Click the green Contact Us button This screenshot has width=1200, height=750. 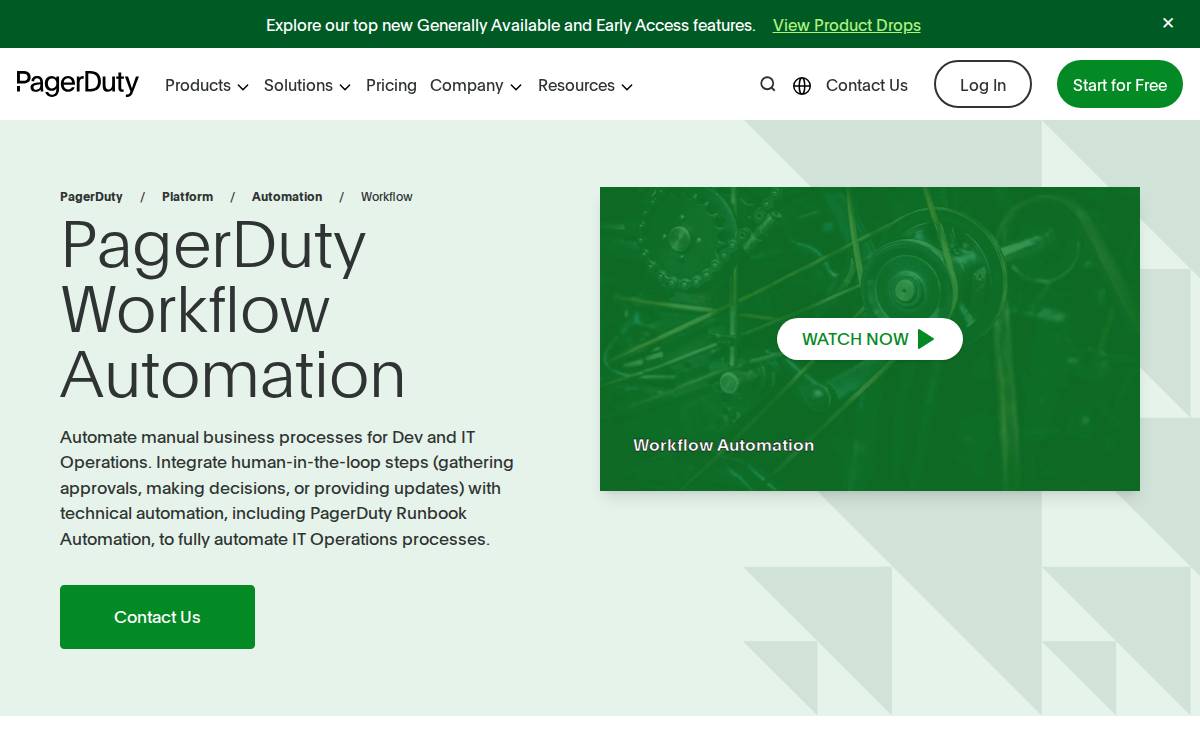click(x=157, y=617)
